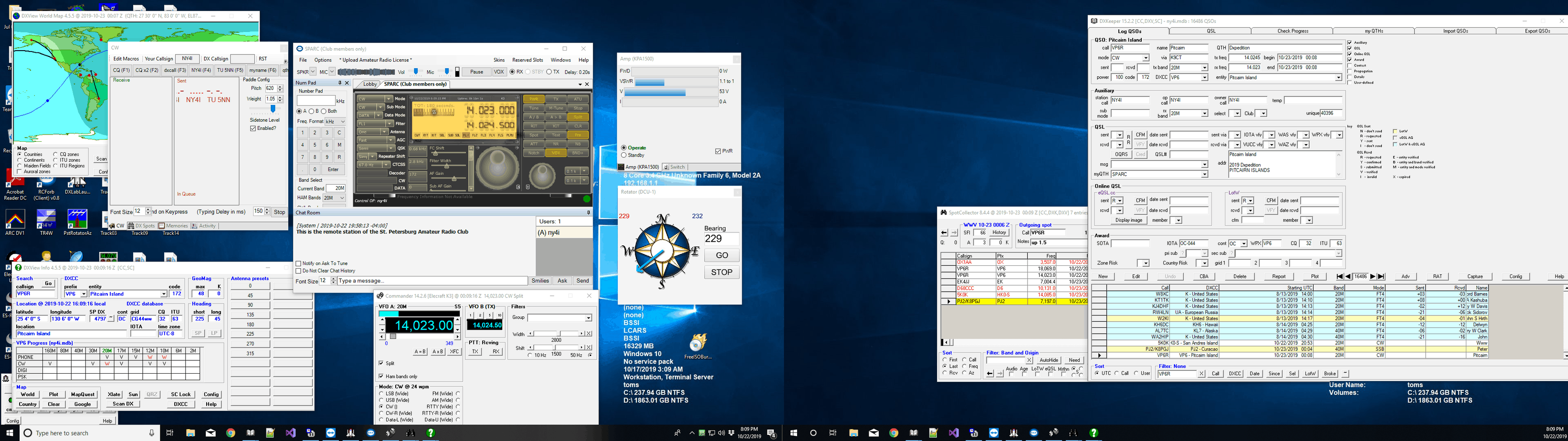Screen dimensions: 1568x441
Task: Open the notification center in the taskbar
Action: (771, 433)
